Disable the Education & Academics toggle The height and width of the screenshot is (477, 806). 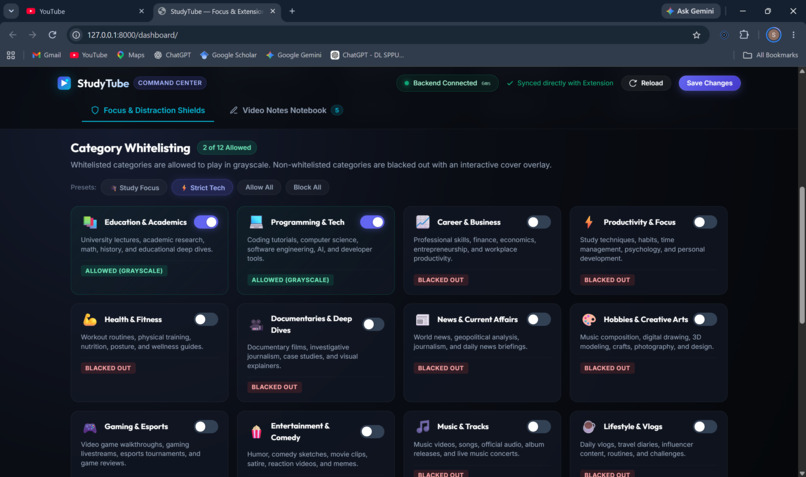pyautogui.click(x=206, y=222)
